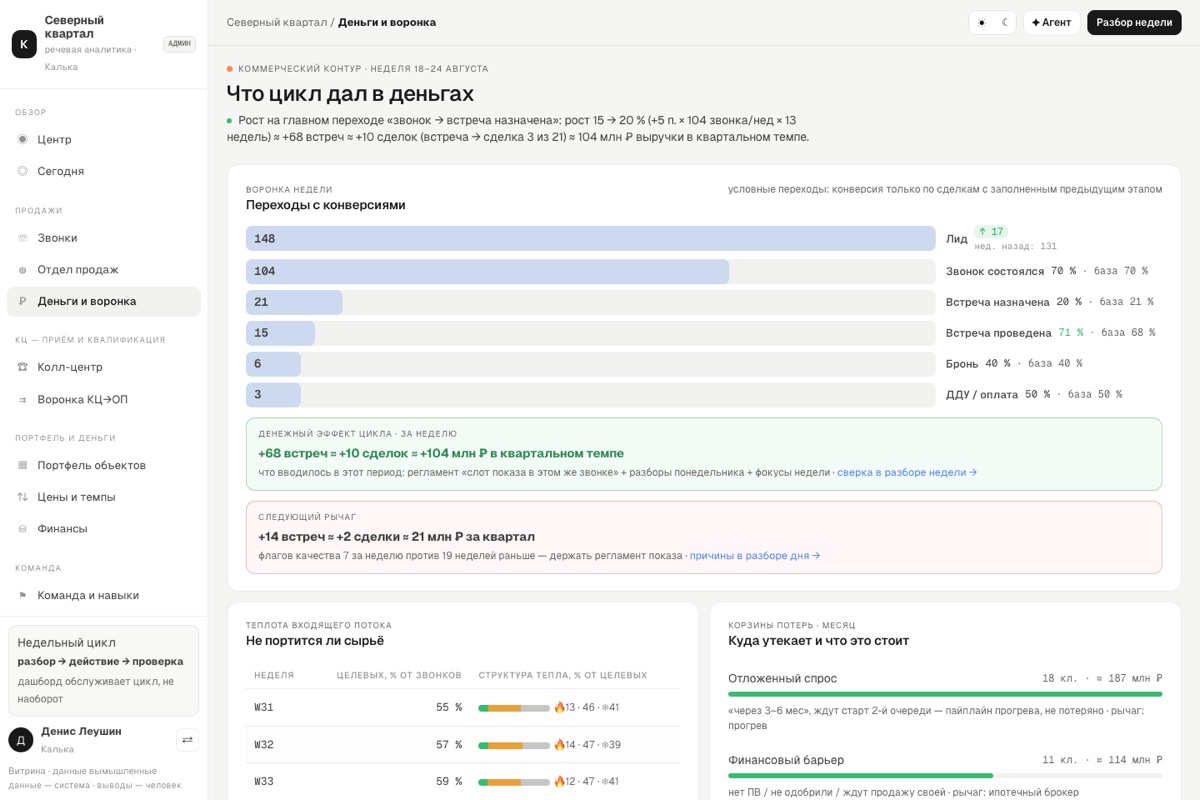The height and width of the screenshot is (800, 1200).
Task: Click the Финансовый барьер progress bar
Action: pos(945,776)
